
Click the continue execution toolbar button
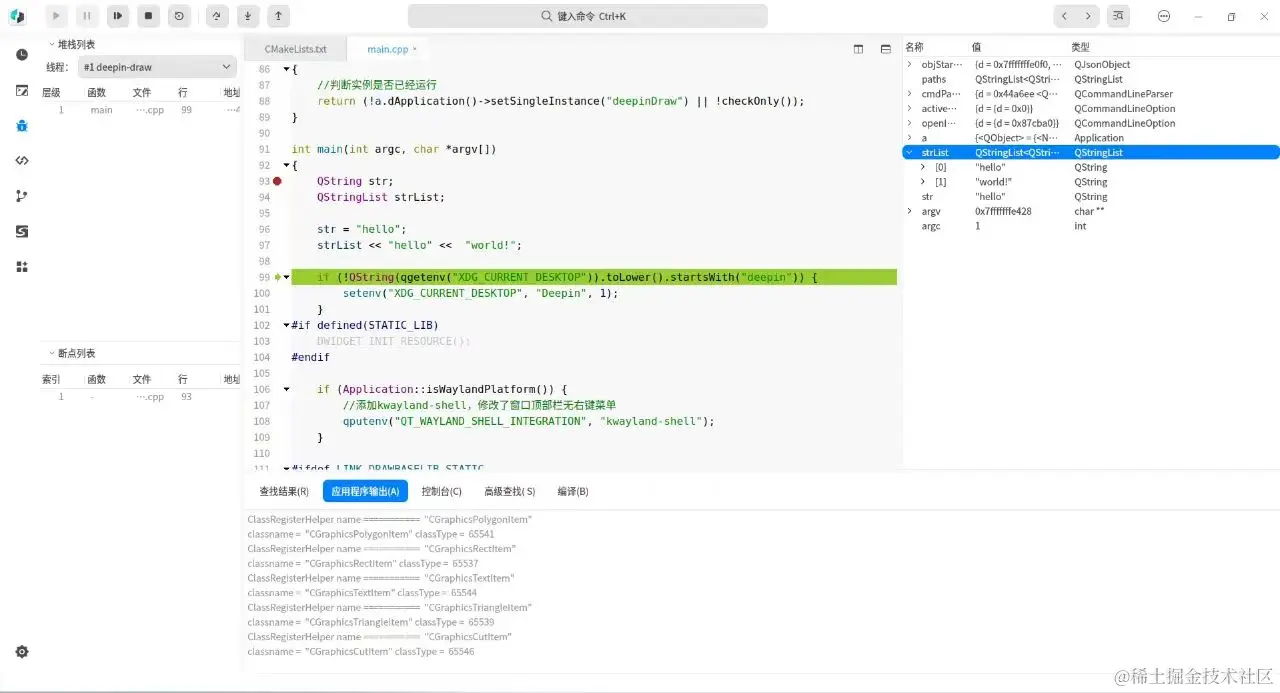pos(118,16)
